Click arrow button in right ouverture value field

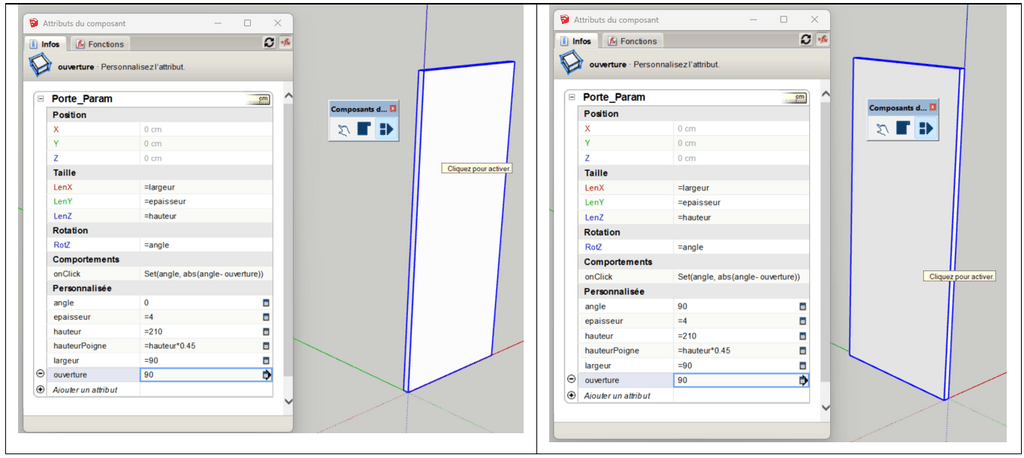[x=802, y=381]
